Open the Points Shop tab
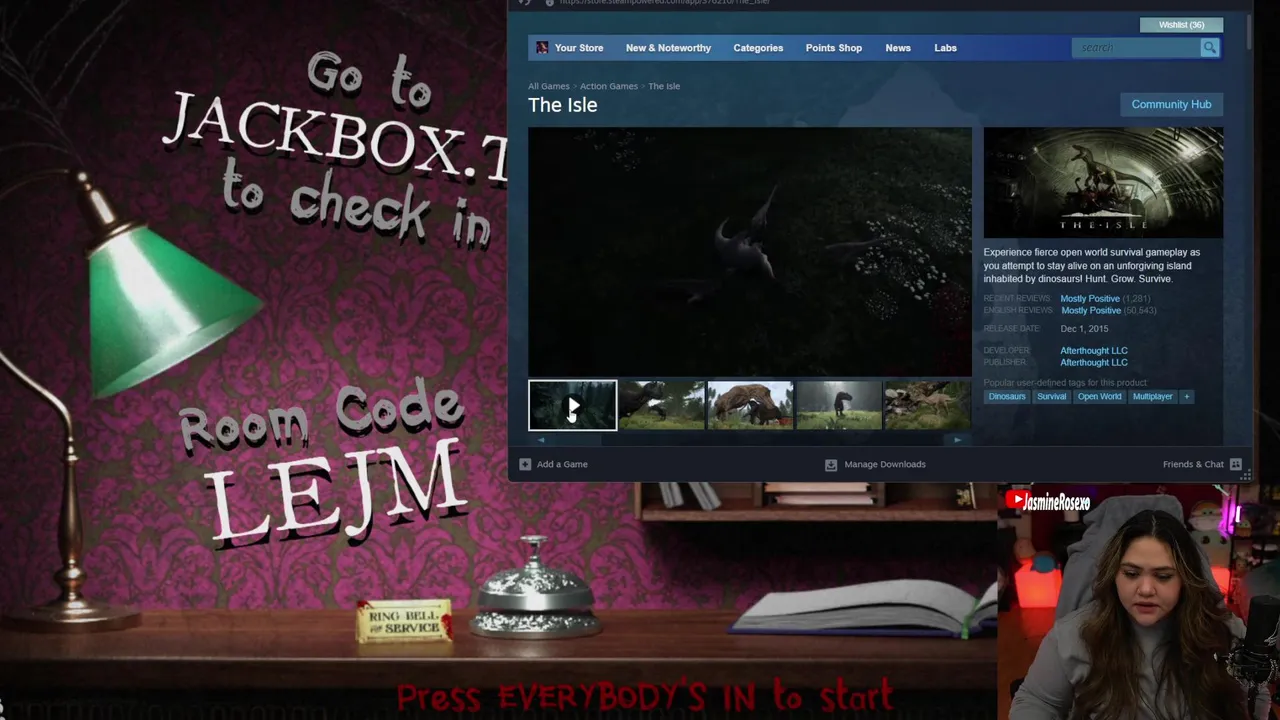 pyautogui.click(x=834, y=48)
